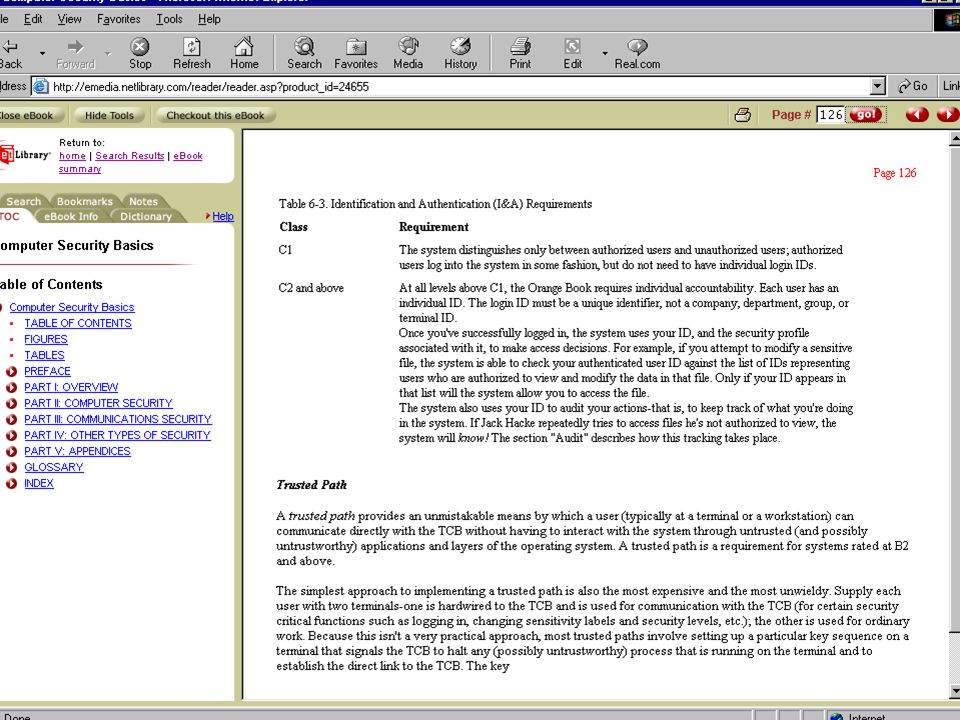Open PART III: COMMUNICATIONS SECURITY link
Viewport: 960px width, 720px height.
[x=118, y=419]
